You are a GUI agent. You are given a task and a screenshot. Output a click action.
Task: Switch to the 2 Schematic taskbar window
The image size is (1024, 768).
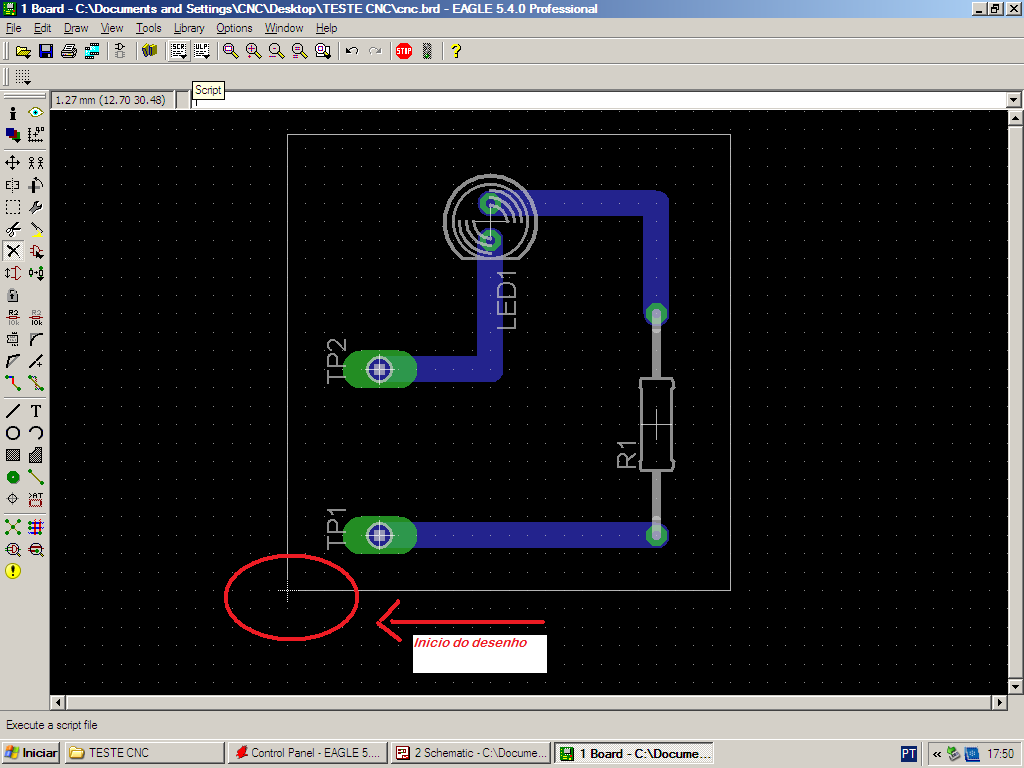click(471, 753)
